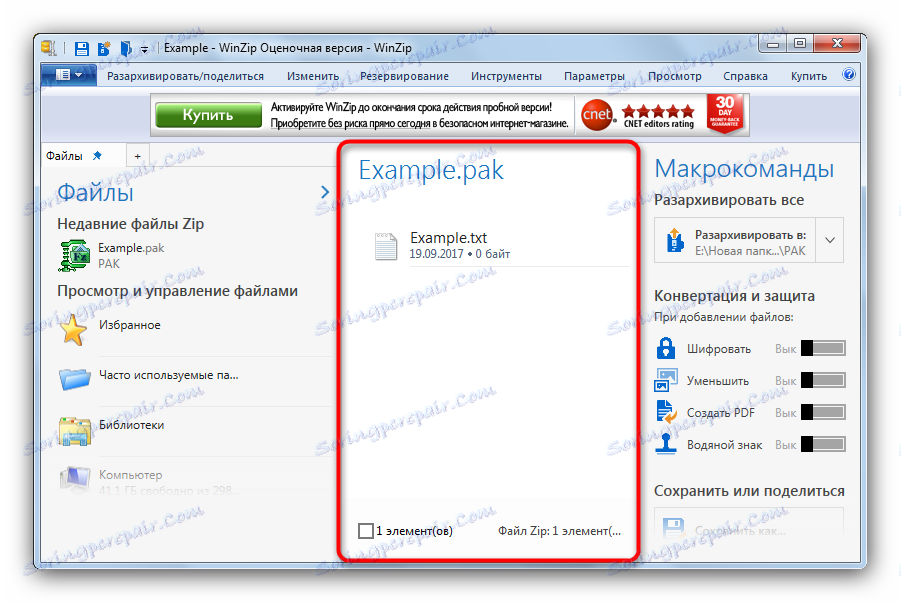The height and width of the screenshot is (603, 901).
Task: Click the Библиотеки libraries icon
Action: pos(75,431)
